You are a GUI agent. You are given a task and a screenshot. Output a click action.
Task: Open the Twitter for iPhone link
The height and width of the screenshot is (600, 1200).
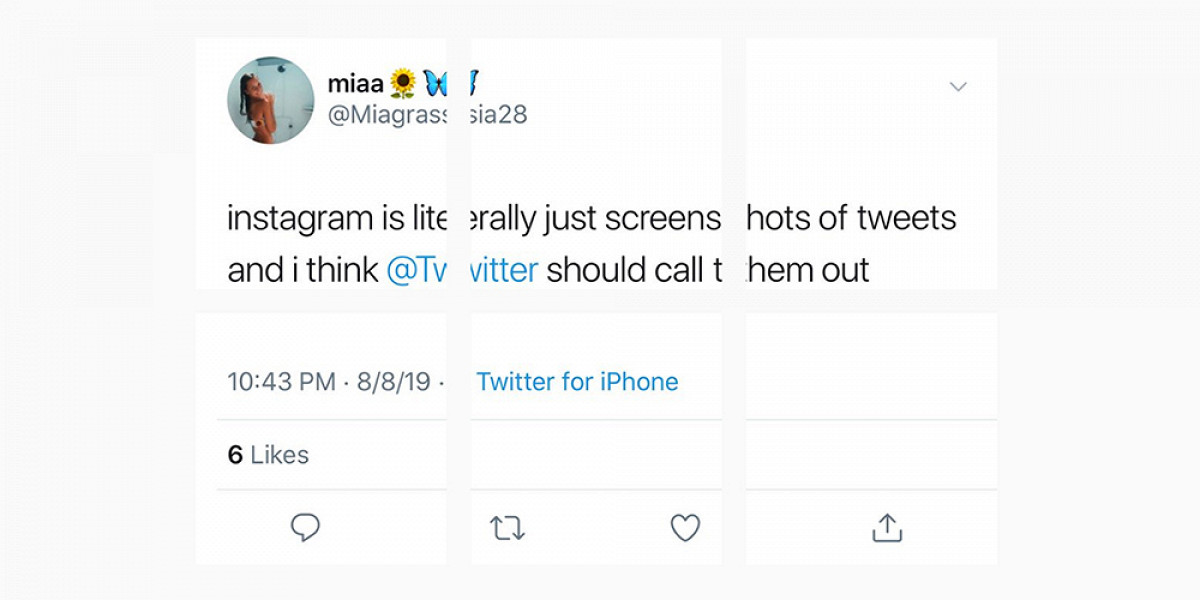577,382
